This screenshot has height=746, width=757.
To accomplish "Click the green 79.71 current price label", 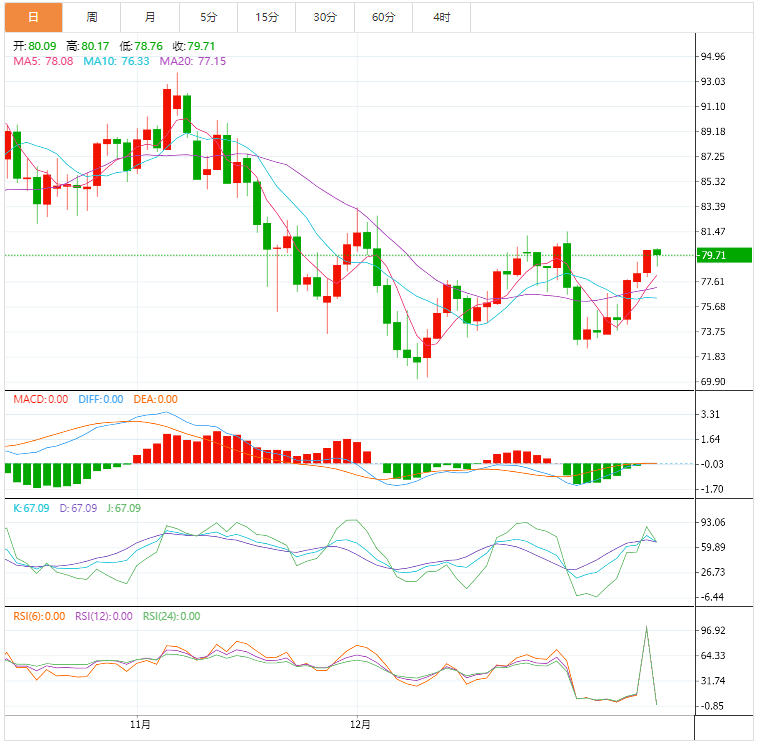I will click(724, 255).
